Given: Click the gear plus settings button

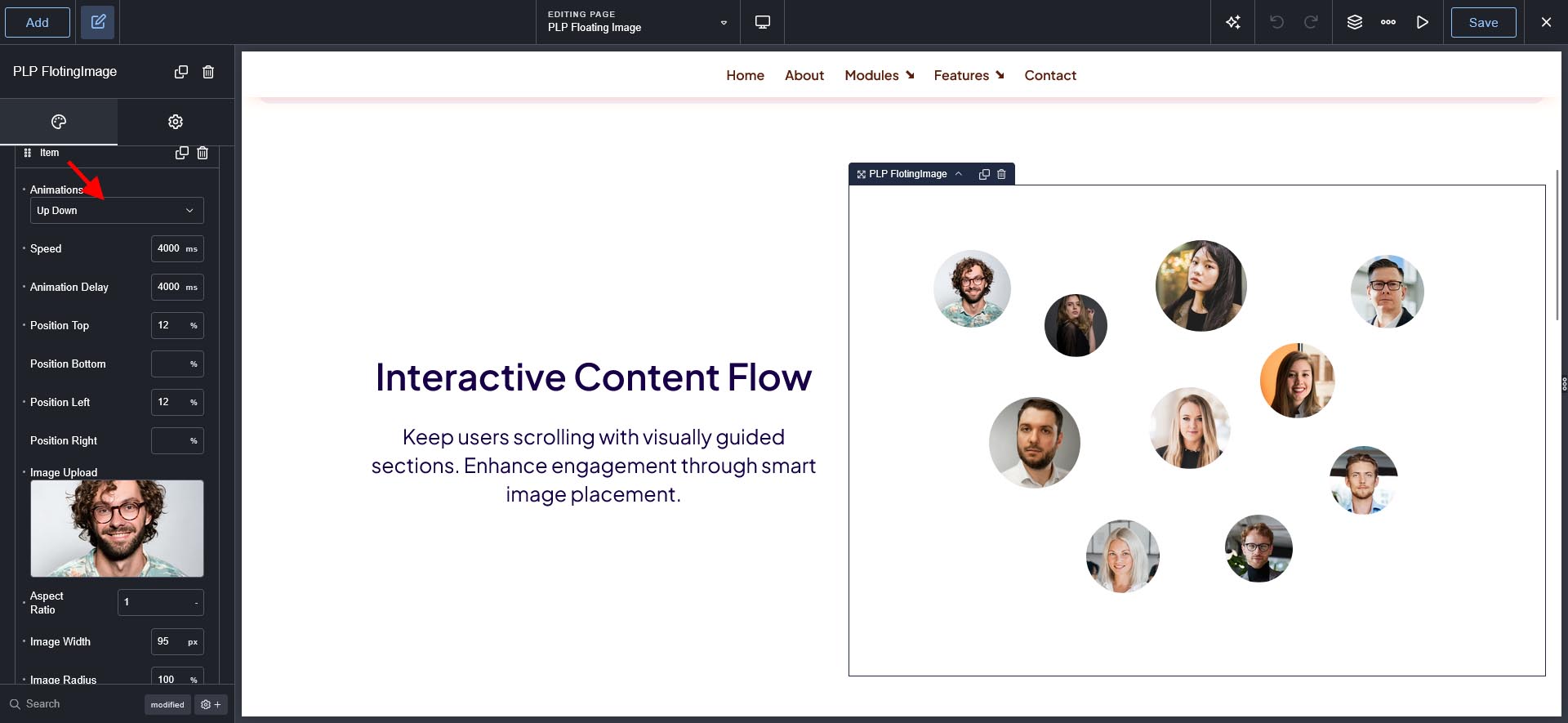Looking at the screenshot, I should pyautogui.click(x=211, y=704).
